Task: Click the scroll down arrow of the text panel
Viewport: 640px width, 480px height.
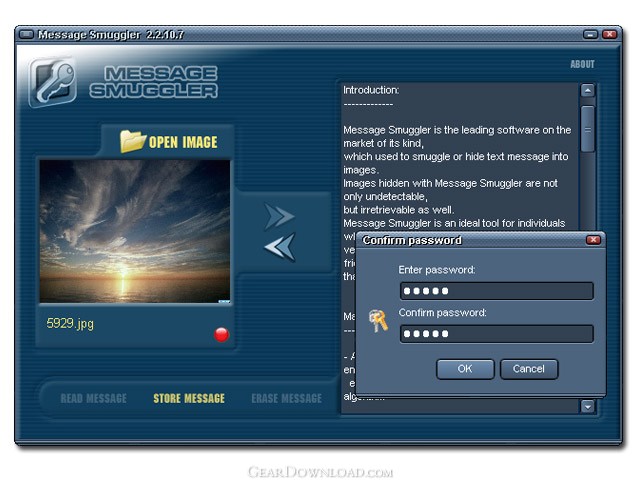Action: 587,407
